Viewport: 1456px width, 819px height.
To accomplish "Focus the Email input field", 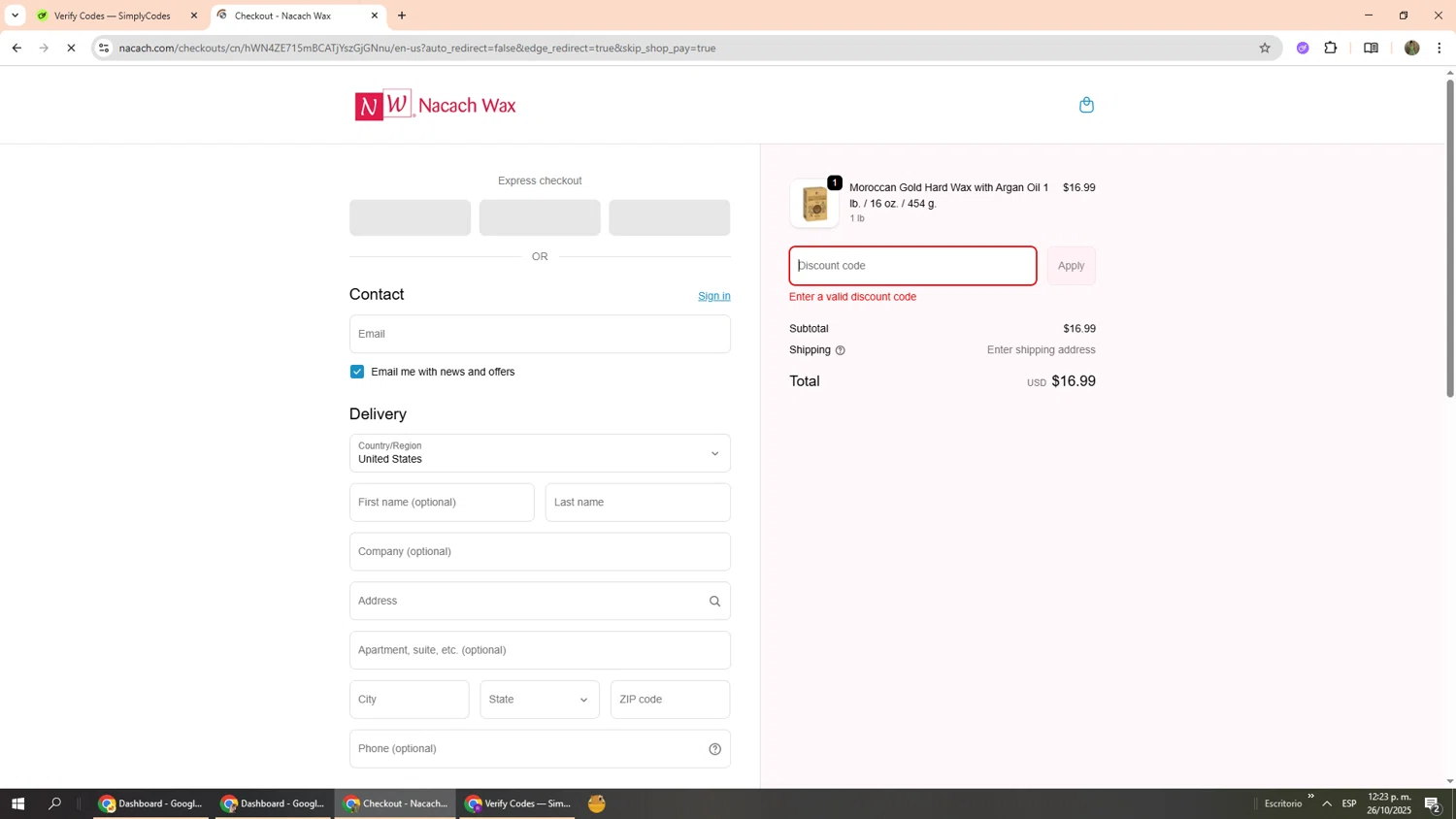I will click(540, 334).
